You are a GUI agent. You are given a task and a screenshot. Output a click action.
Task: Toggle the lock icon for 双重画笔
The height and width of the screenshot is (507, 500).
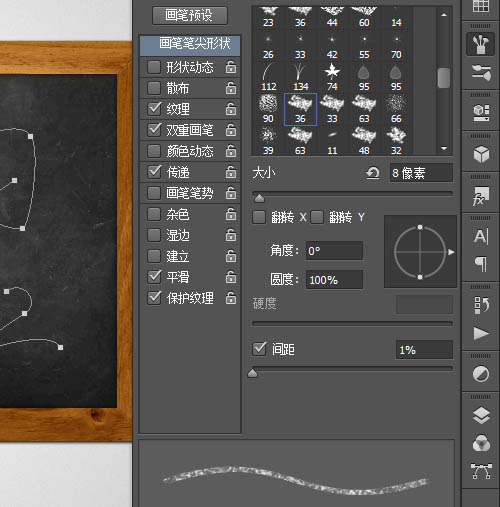point(231,130)
